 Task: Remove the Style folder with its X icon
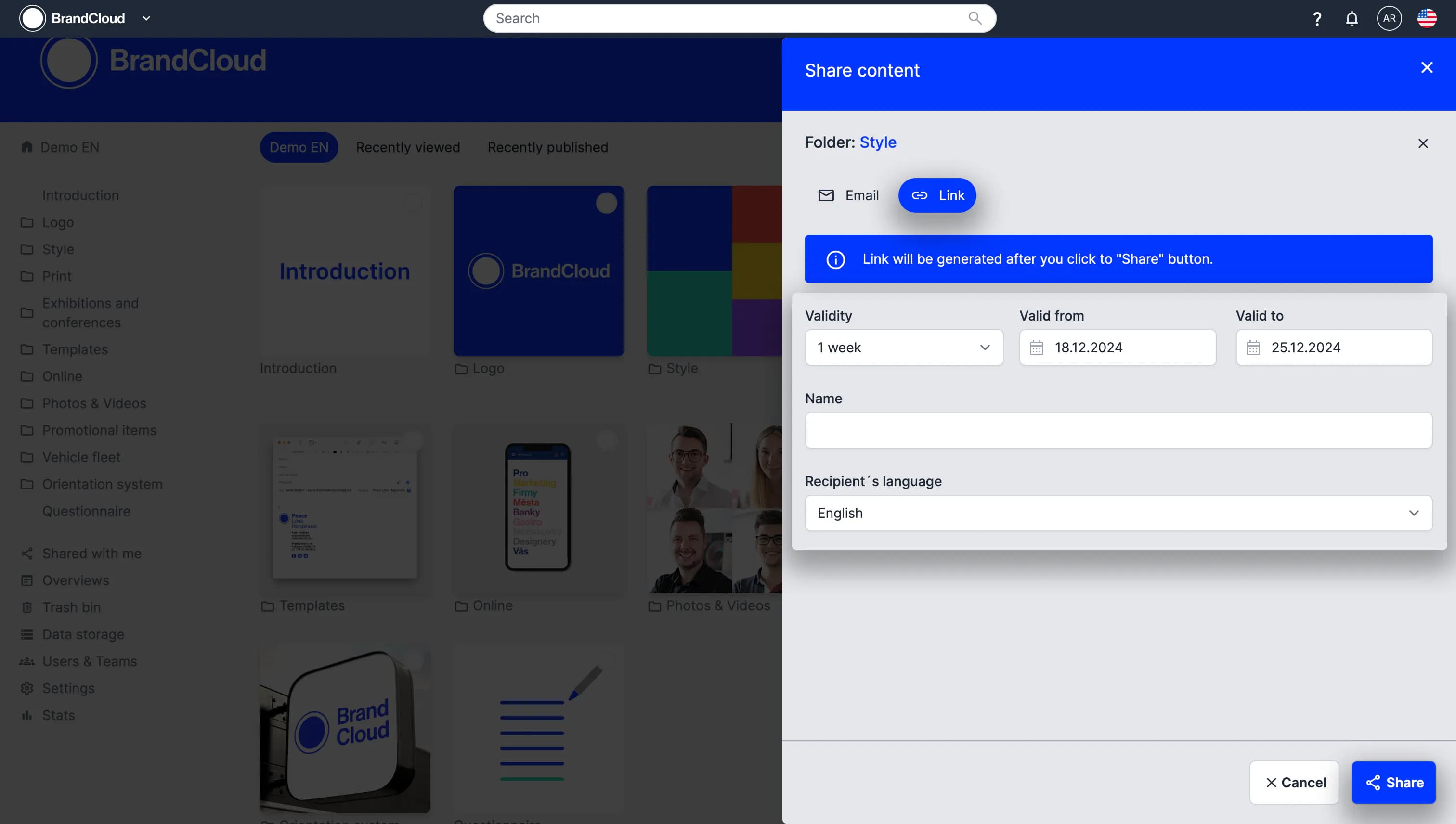[1423, 144]
